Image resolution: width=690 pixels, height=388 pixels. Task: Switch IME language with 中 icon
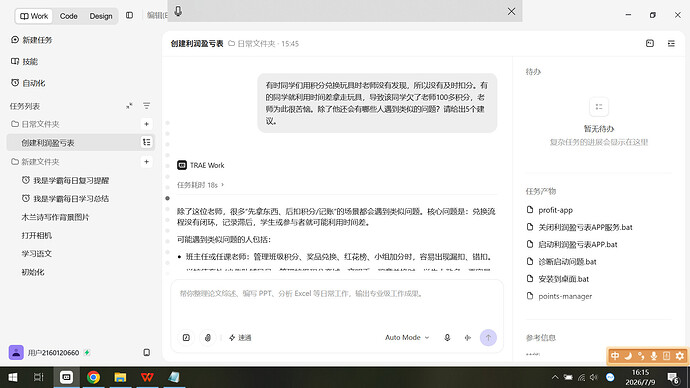tap(615, 355)
